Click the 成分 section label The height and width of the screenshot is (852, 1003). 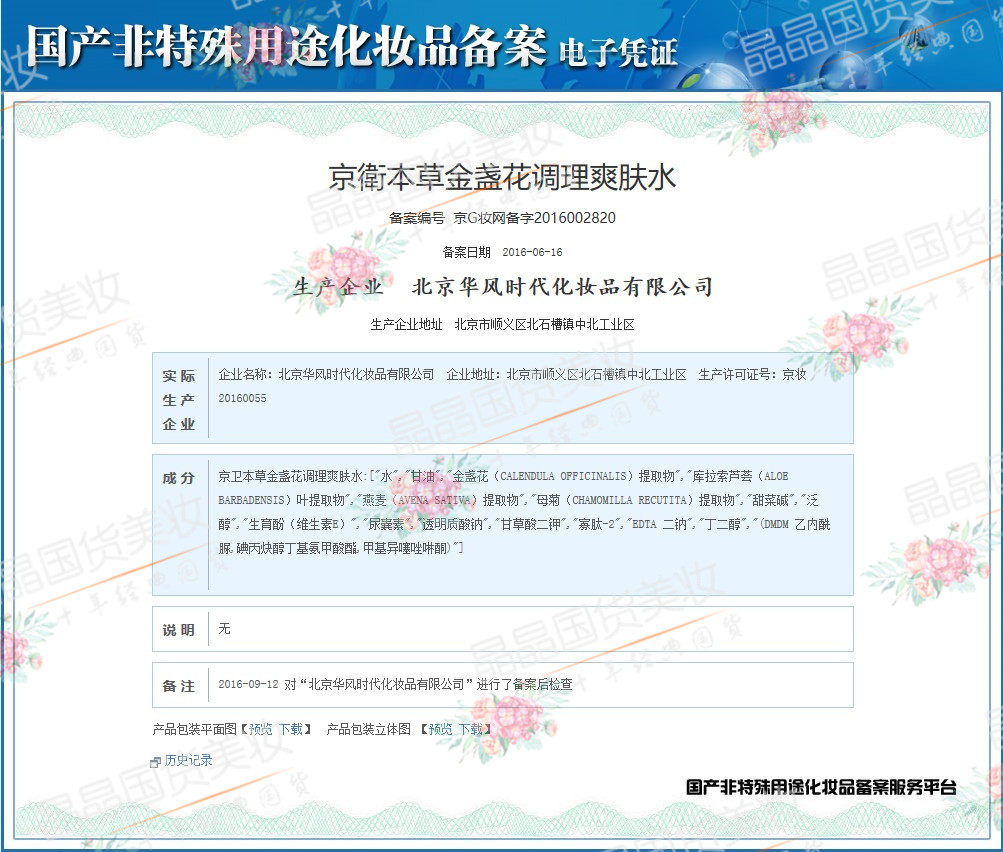point(178,478)
